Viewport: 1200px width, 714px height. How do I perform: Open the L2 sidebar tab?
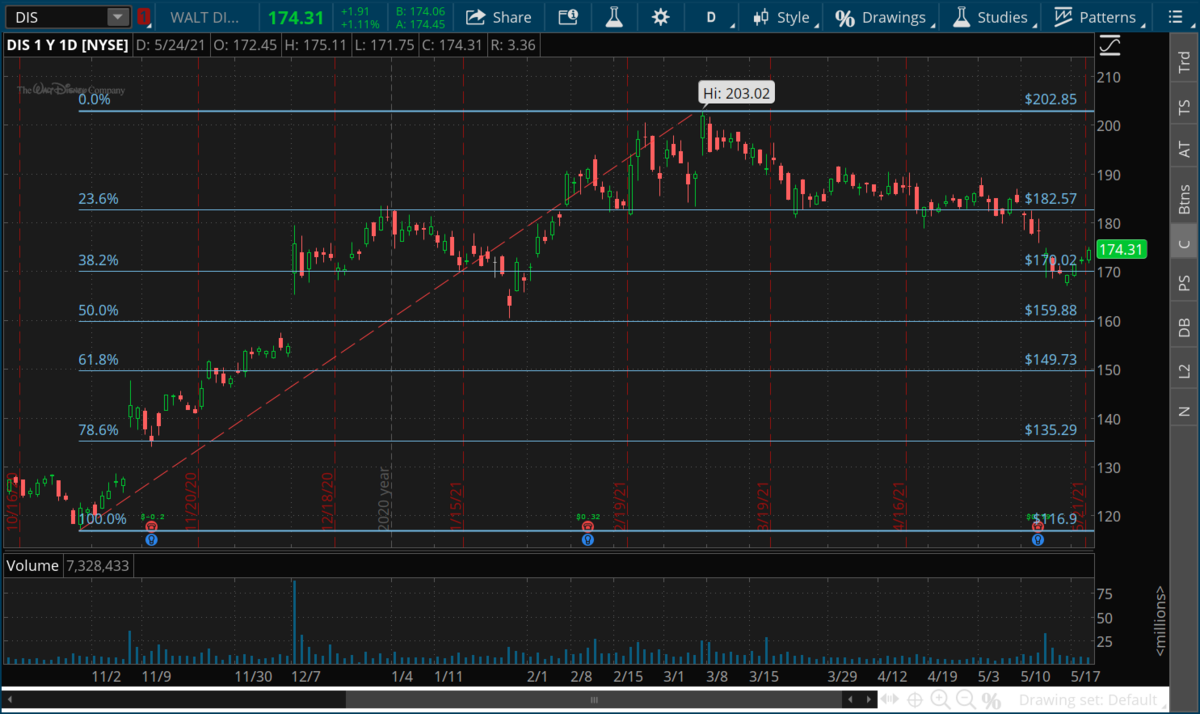click(1184, 371)
